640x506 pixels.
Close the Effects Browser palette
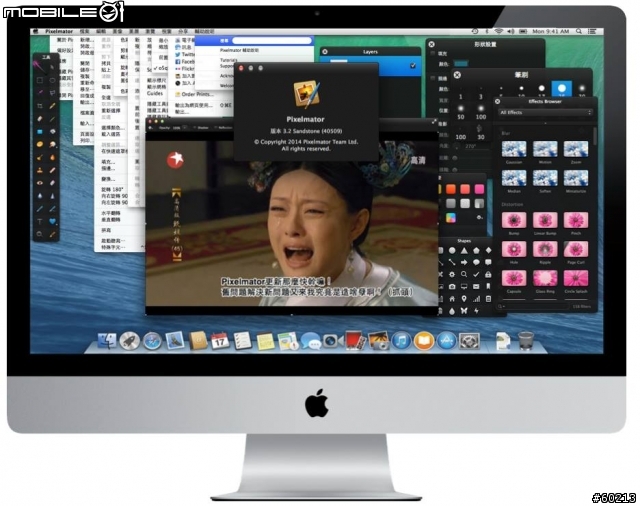[497, 101]
